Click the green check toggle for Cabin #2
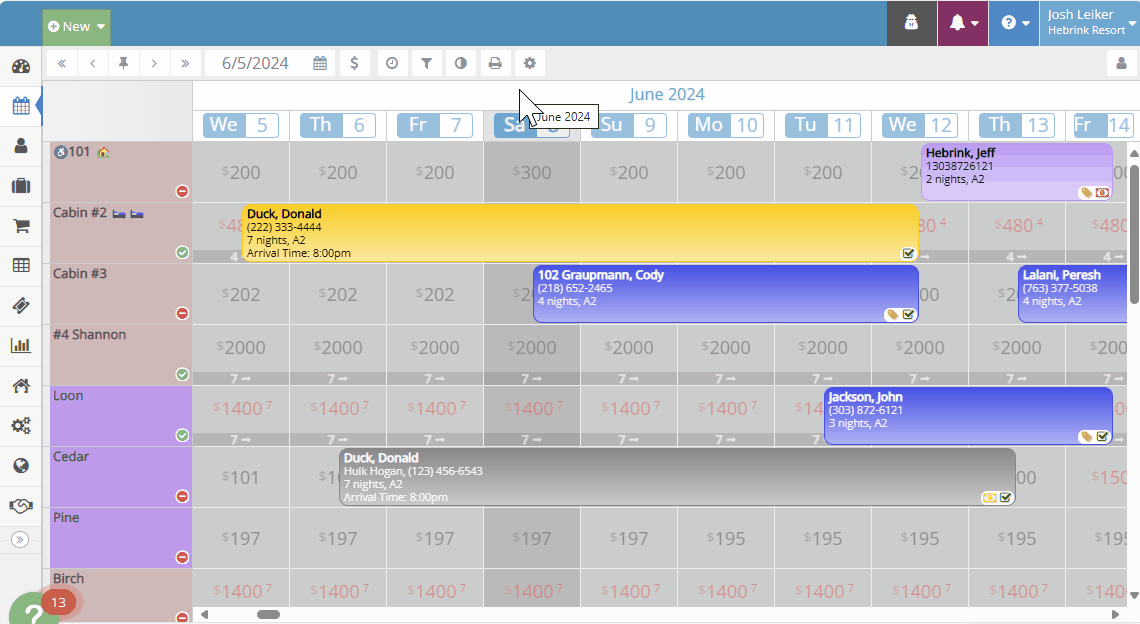 click(x=182, y=252)
